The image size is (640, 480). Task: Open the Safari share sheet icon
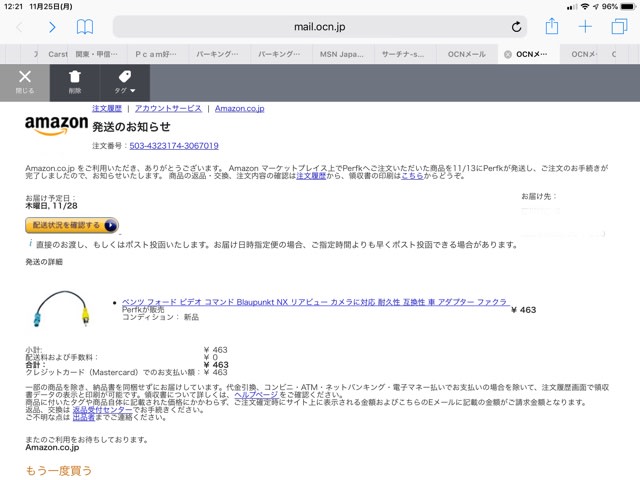pos(552,26)
